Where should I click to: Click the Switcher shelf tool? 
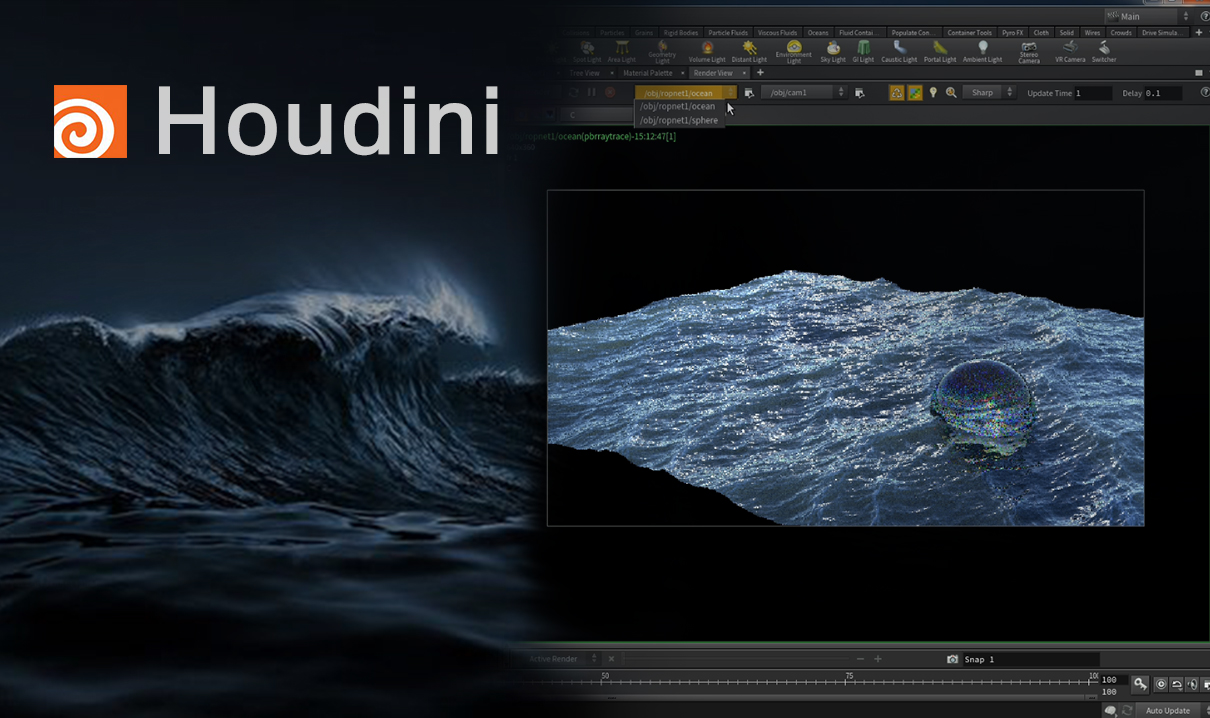click(1104, 51)
